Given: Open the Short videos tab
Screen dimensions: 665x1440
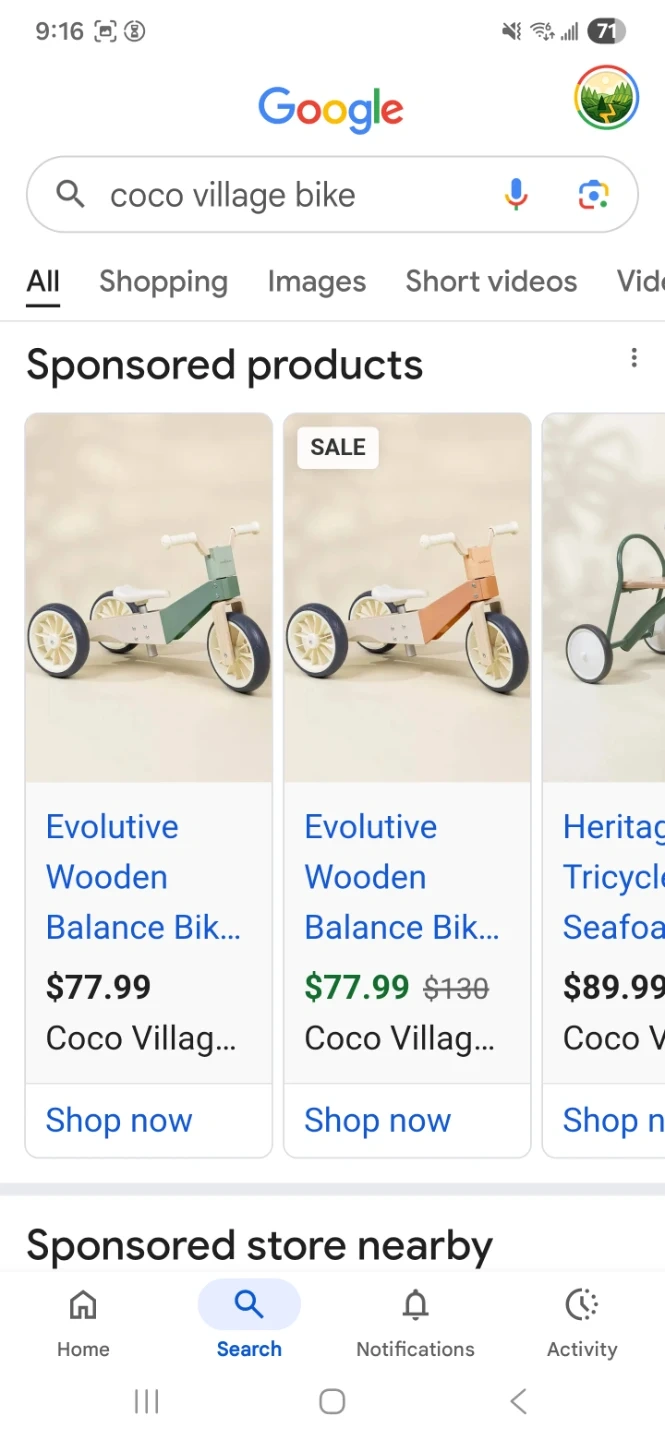Looking at the screenshot, I should point(491,281).
